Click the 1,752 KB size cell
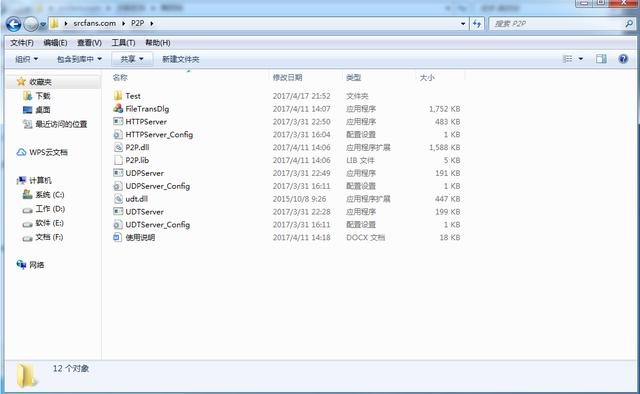This screenshot has height=394, width=640. click(444, 109)
